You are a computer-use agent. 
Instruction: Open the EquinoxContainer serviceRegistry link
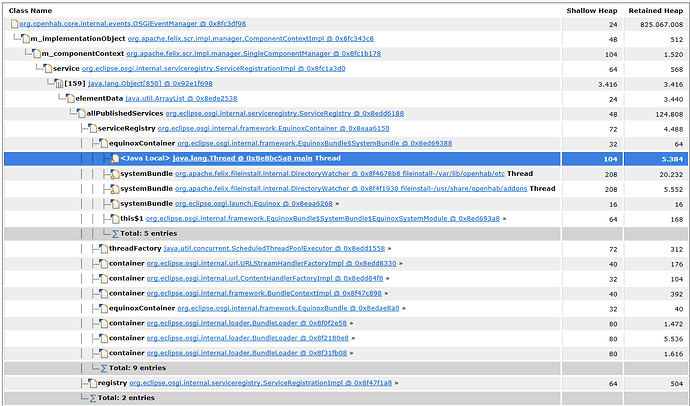[273, 128]
